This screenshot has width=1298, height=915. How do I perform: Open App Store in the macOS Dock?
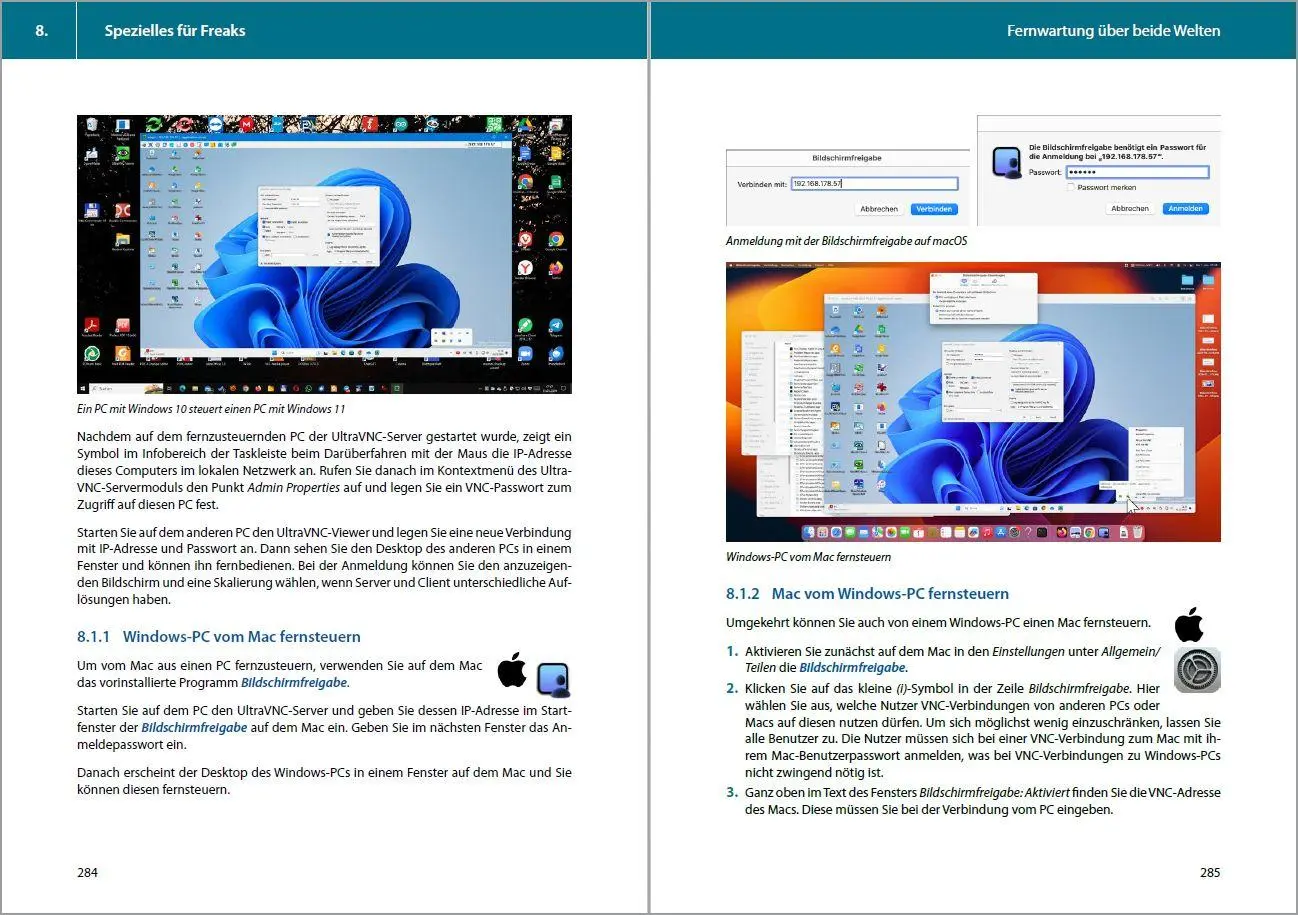pos(1001,532)
